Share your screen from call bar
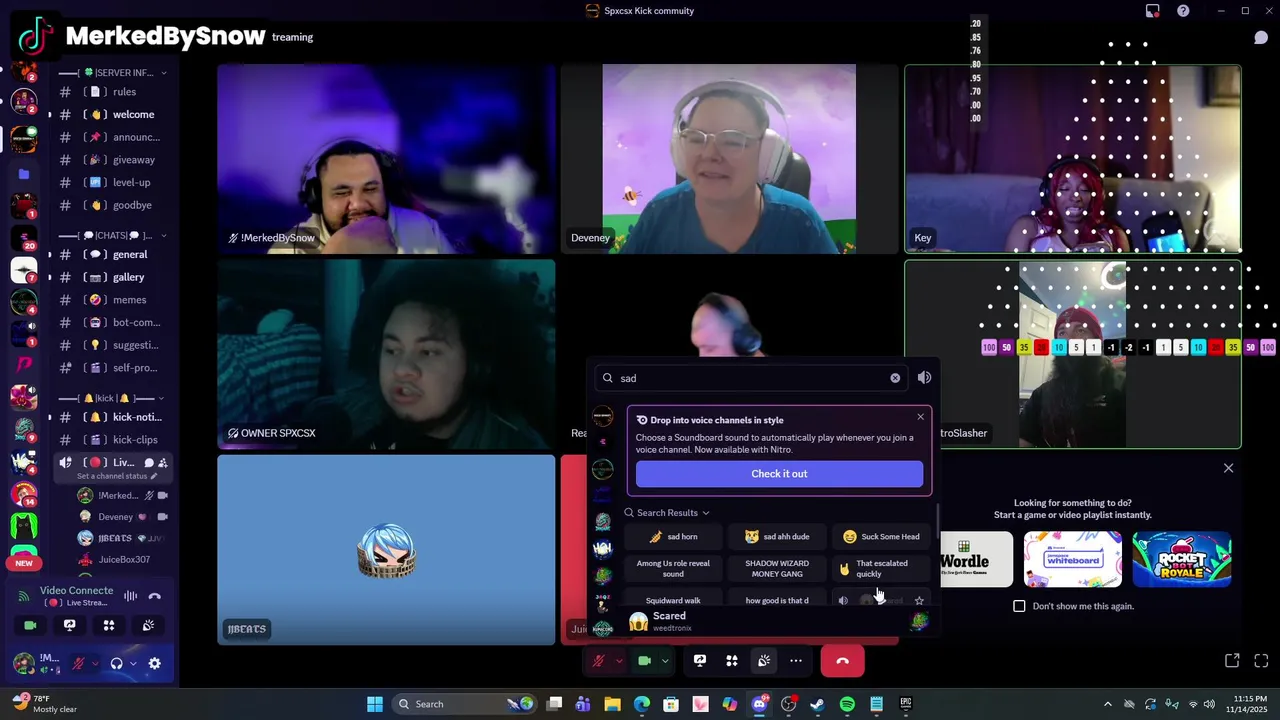The height and width of the screenshot is (720, 1280). coord(700,661)
